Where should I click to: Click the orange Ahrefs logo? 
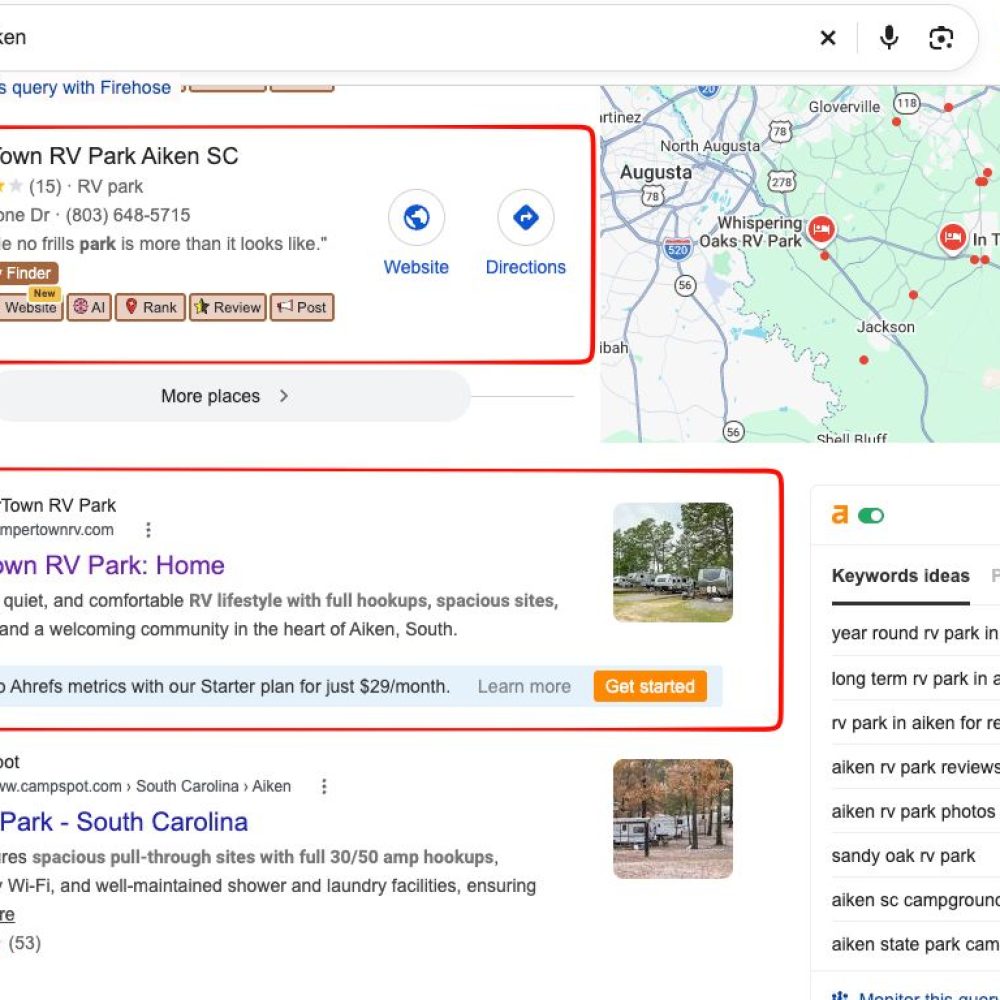point(840,514)
